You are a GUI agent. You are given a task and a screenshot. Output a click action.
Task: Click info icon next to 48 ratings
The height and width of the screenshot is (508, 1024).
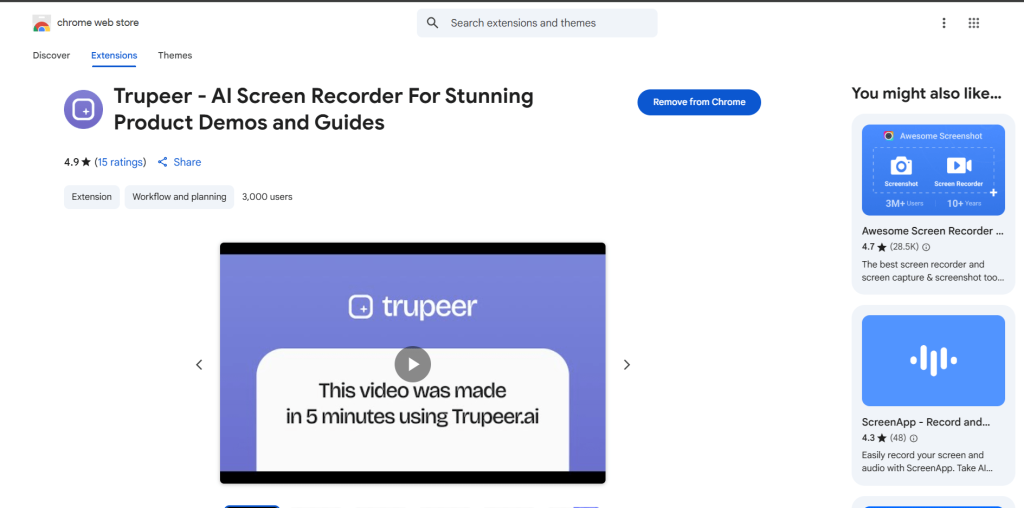tap(914, 438)
